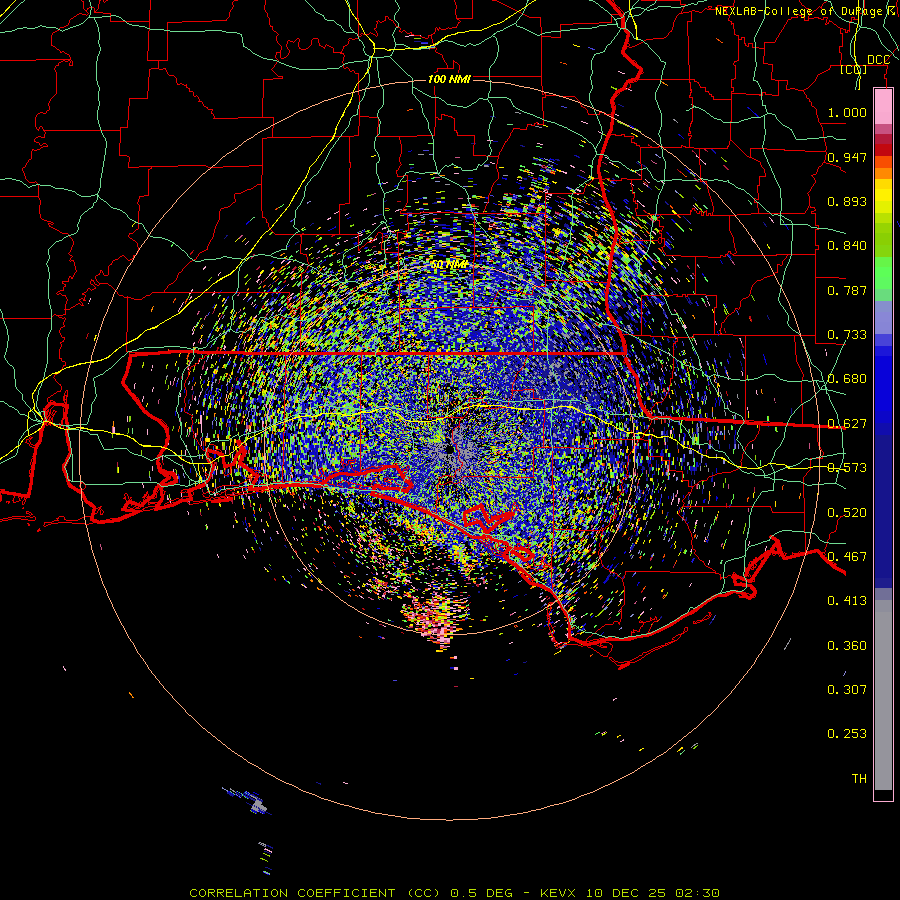Select the 0.787 legend value
Image resolution: width=900 pixels, height=900 pixels.
[847, 290]
